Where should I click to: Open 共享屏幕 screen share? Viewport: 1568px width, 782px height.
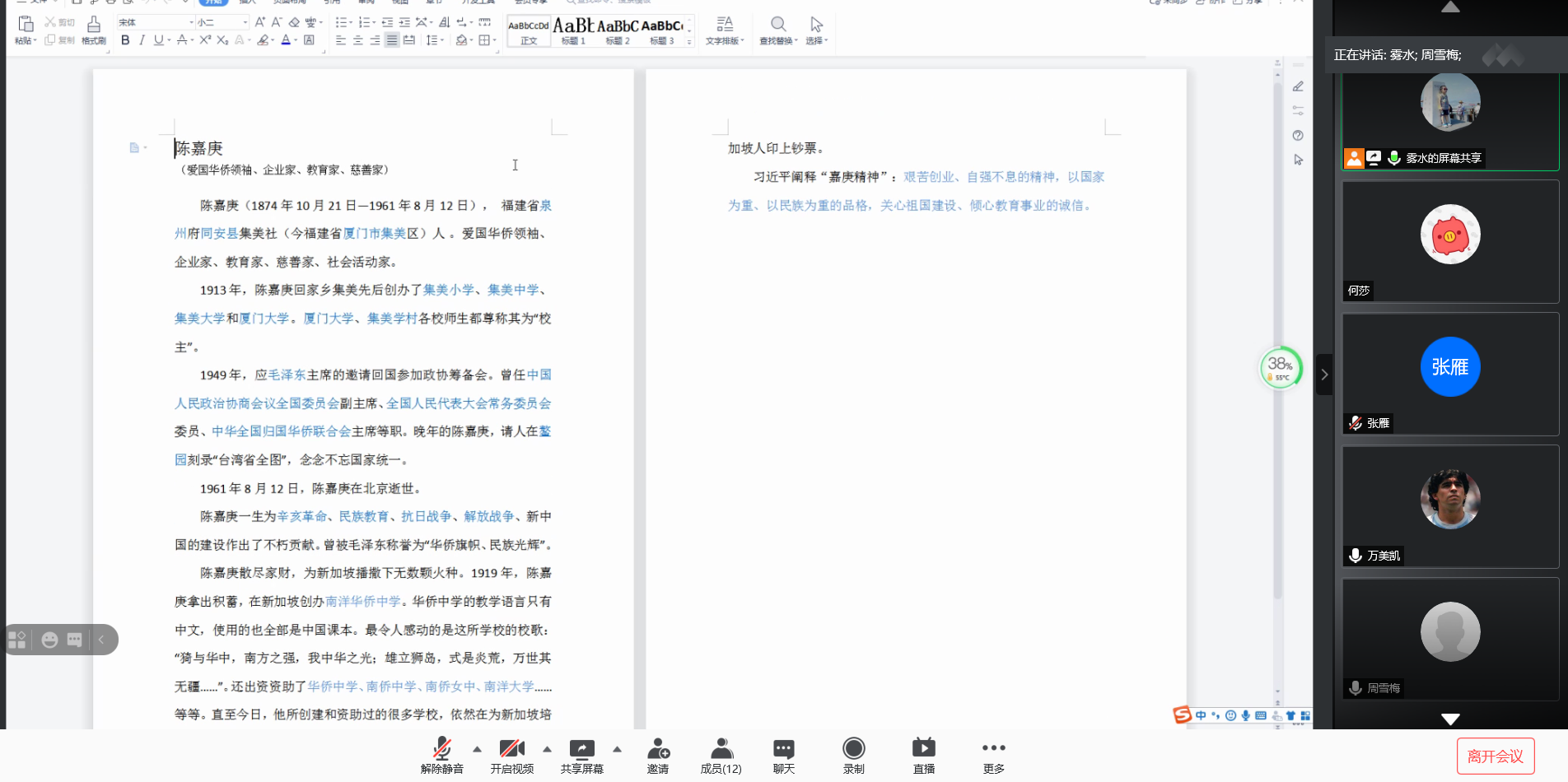tap(581, 755)
